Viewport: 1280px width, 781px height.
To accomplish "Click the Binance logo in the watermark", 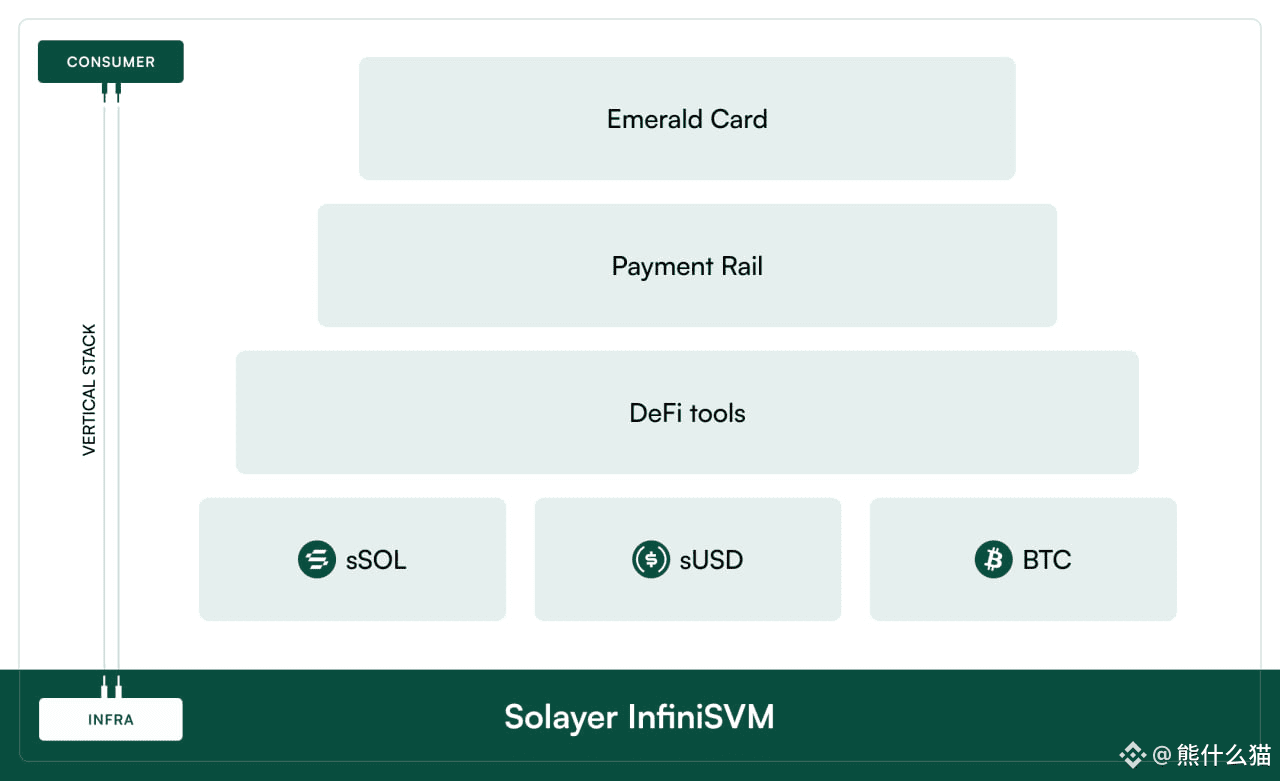I will [1132, 755].
